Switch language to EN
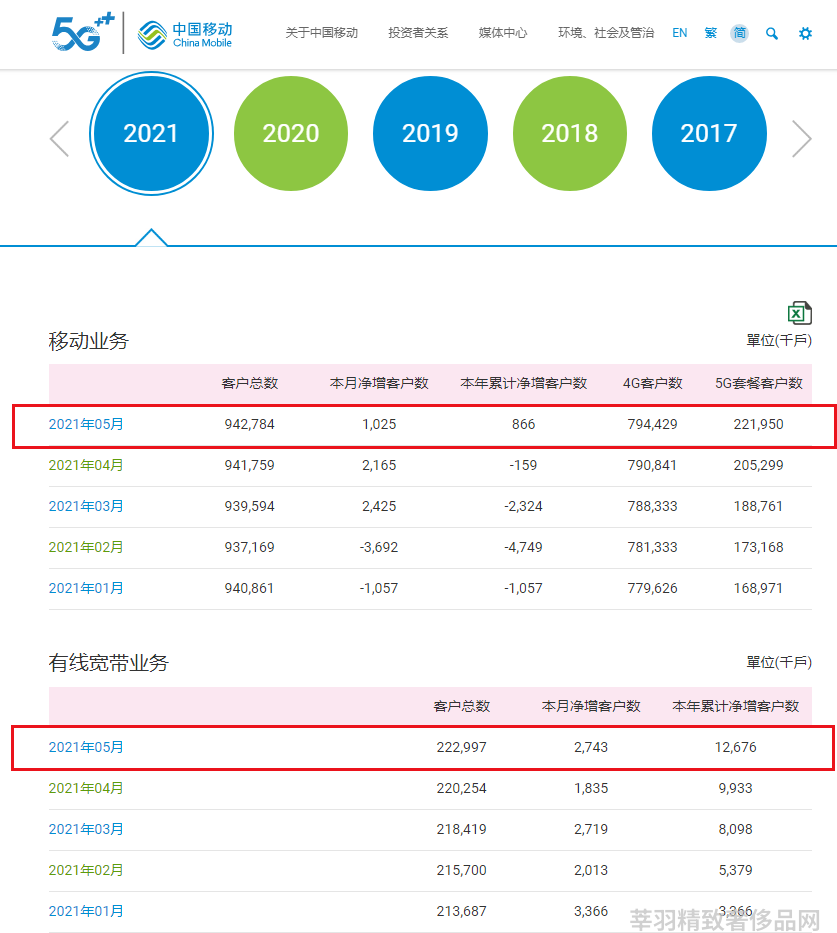Screen dimensions: 837x933 [x=679, y=33]
